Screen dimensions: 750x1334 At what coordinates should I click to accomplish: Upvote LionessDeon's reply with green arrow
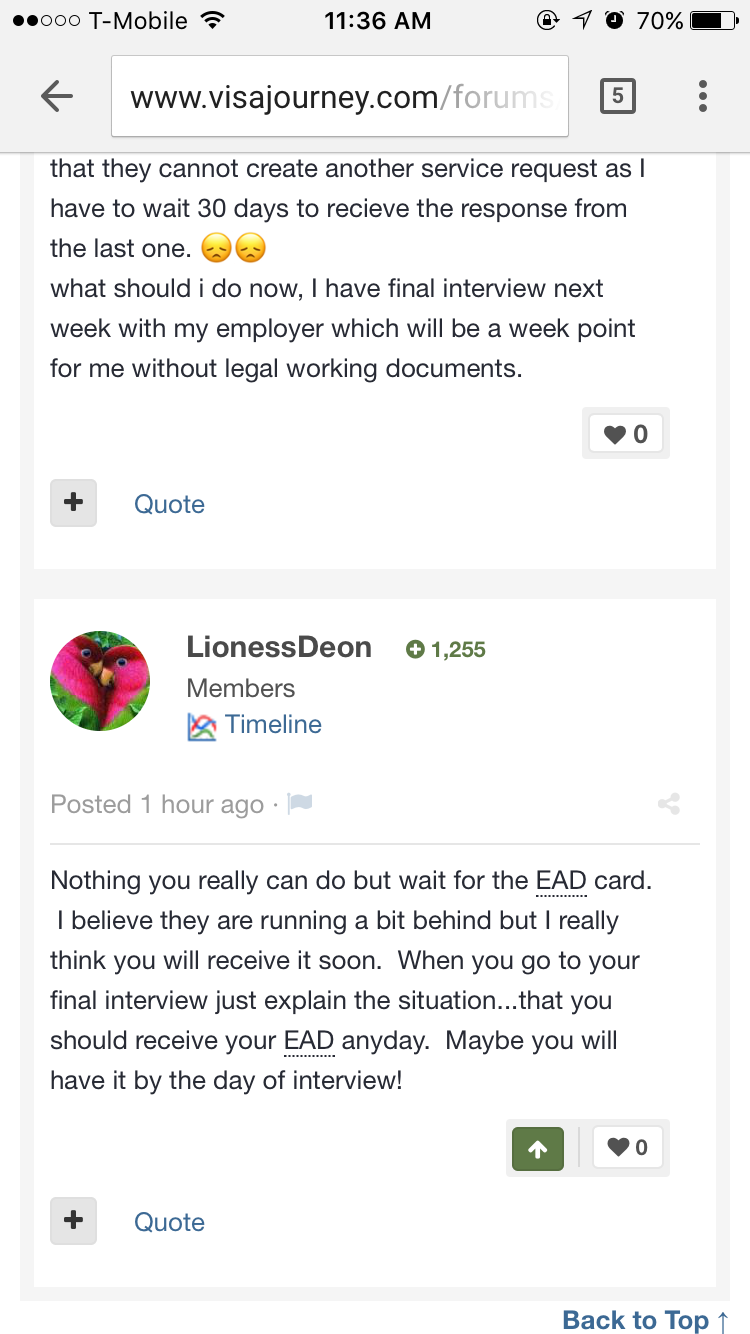(x=538, y=1148)
